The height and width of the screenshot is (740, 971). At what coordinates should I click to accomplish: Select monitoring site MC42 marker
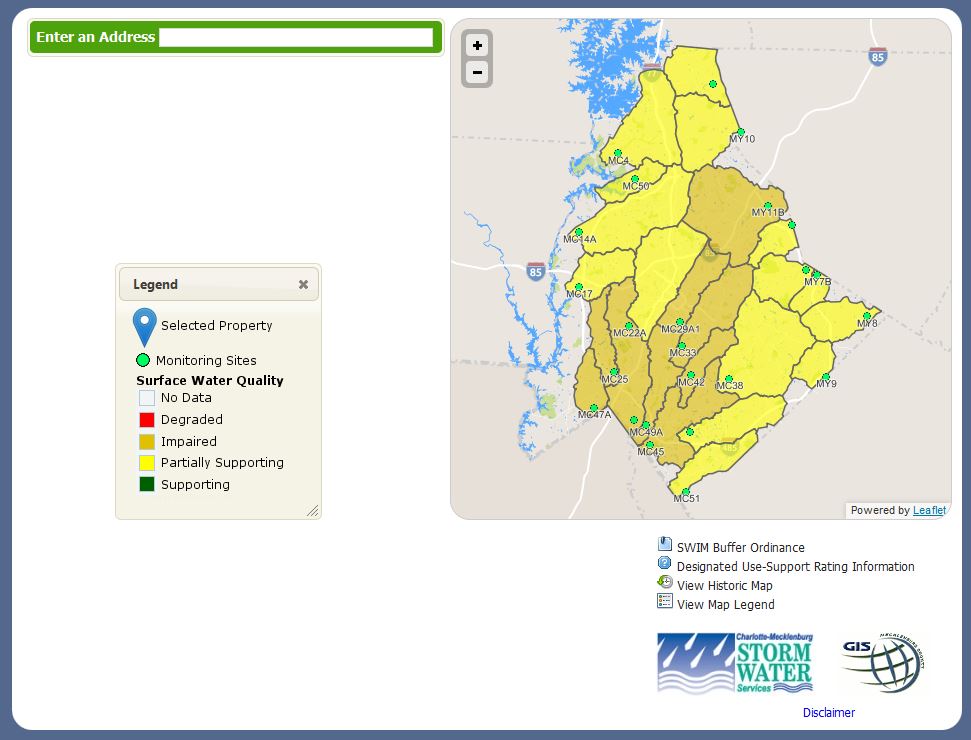tap(690, 375)
